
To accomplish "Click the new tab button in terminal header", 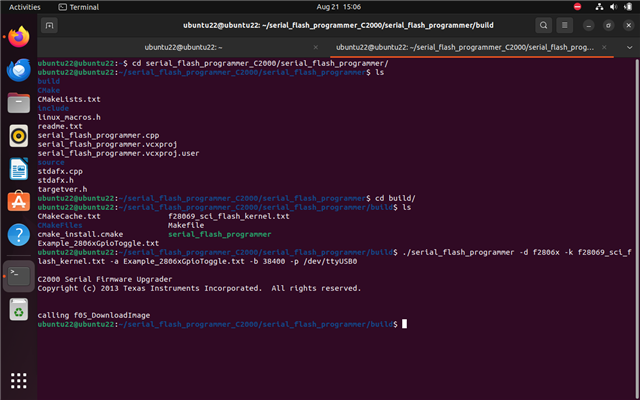I will click(49, 25).
